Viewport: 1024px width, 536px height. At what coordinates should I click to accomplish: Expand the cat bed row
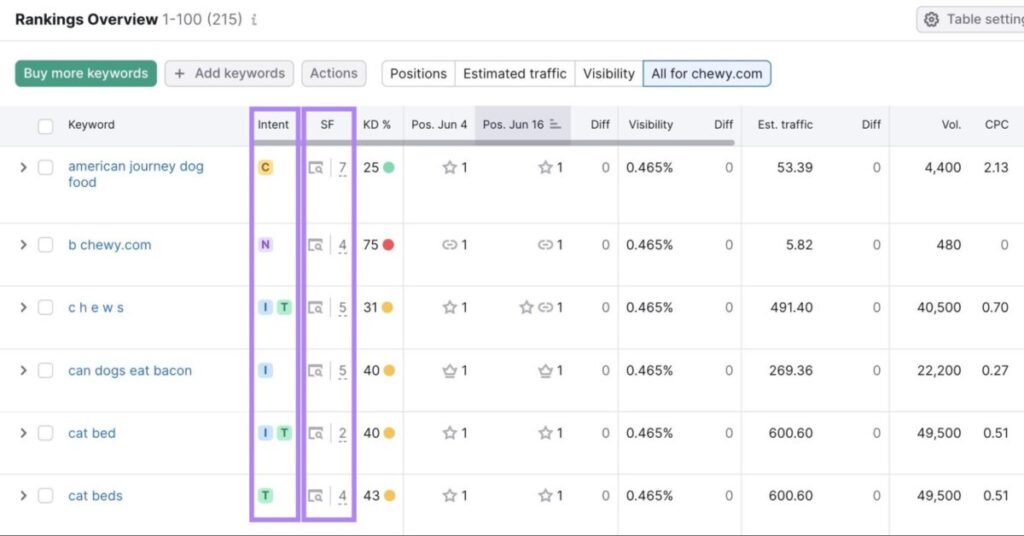pyautogui.click(x=24, y=433)
